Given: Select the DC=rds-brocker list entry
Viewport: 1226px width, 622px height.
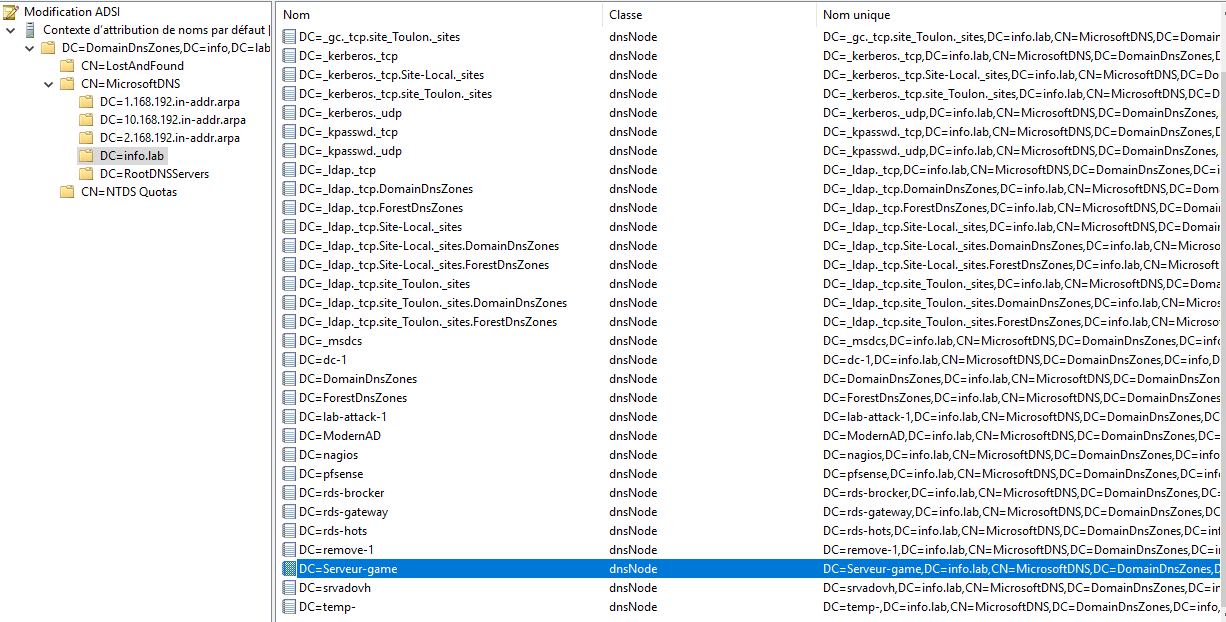Looking at the screenshot, I should (x=341, y=493).
